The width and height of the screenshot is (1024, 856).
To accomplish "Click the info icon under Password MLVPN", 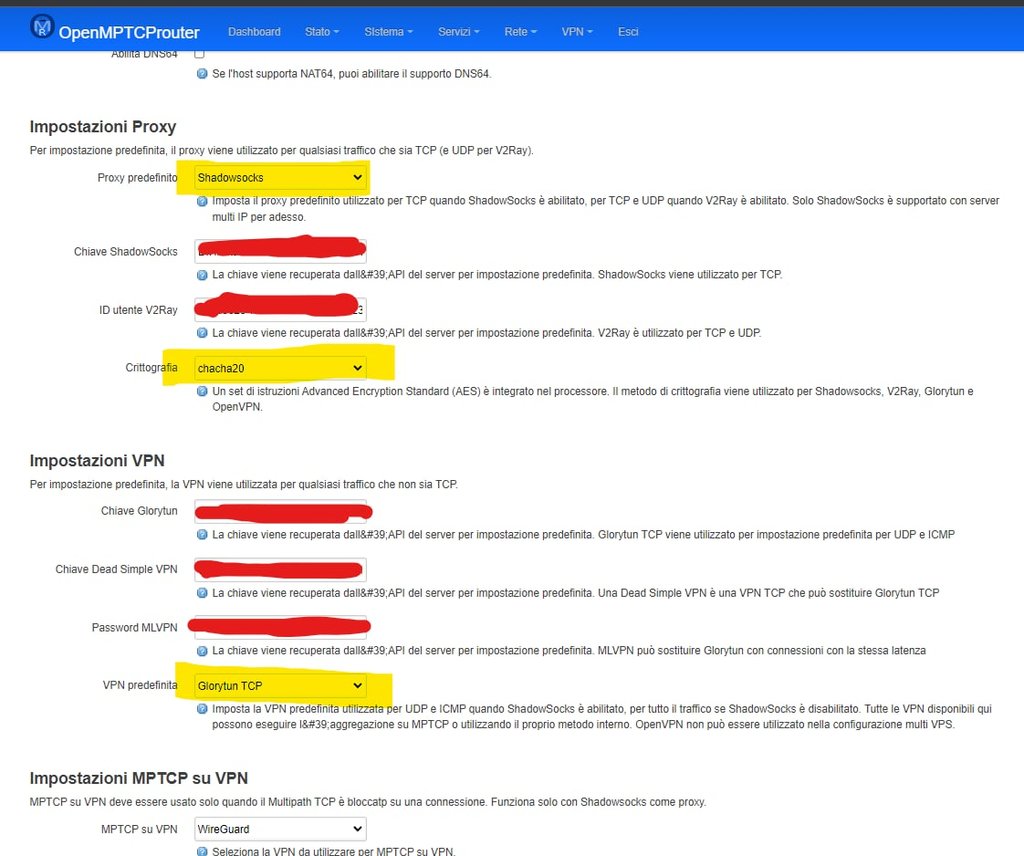I will 202,651.
